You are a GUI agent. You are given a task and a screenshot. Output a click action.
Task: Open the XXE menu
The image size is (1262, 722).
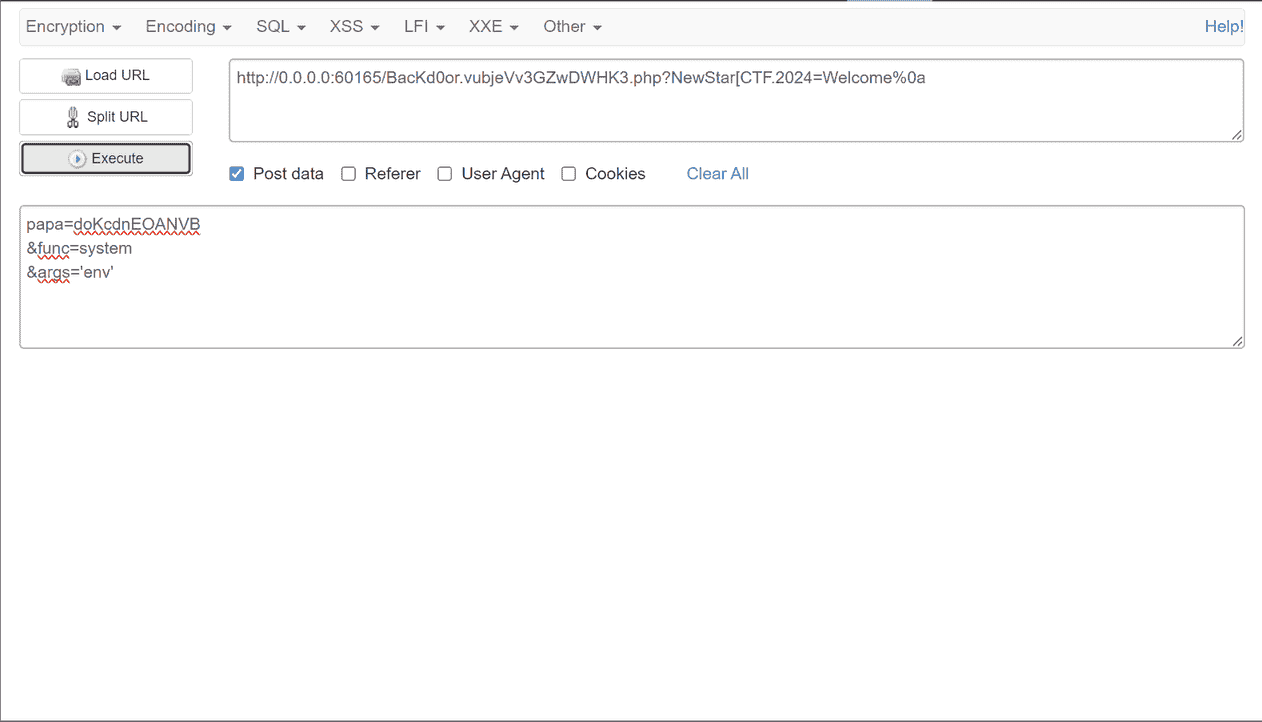click(493, 27)
